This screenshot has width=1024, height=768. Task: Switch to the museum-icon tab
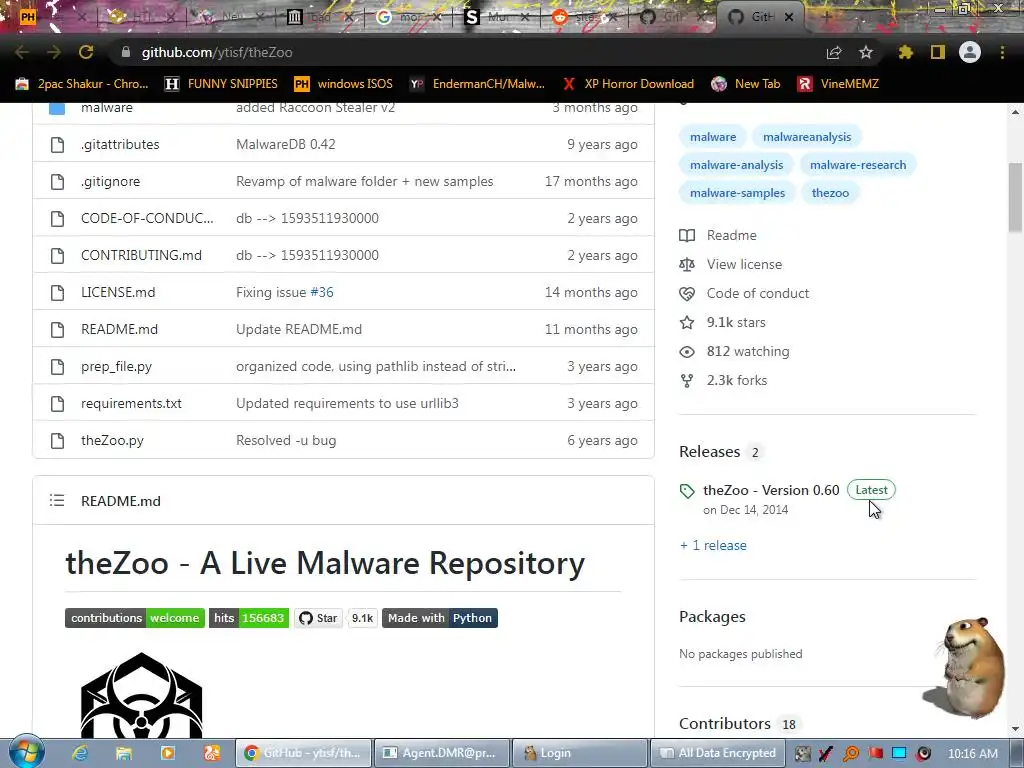[x=321, y=17]
